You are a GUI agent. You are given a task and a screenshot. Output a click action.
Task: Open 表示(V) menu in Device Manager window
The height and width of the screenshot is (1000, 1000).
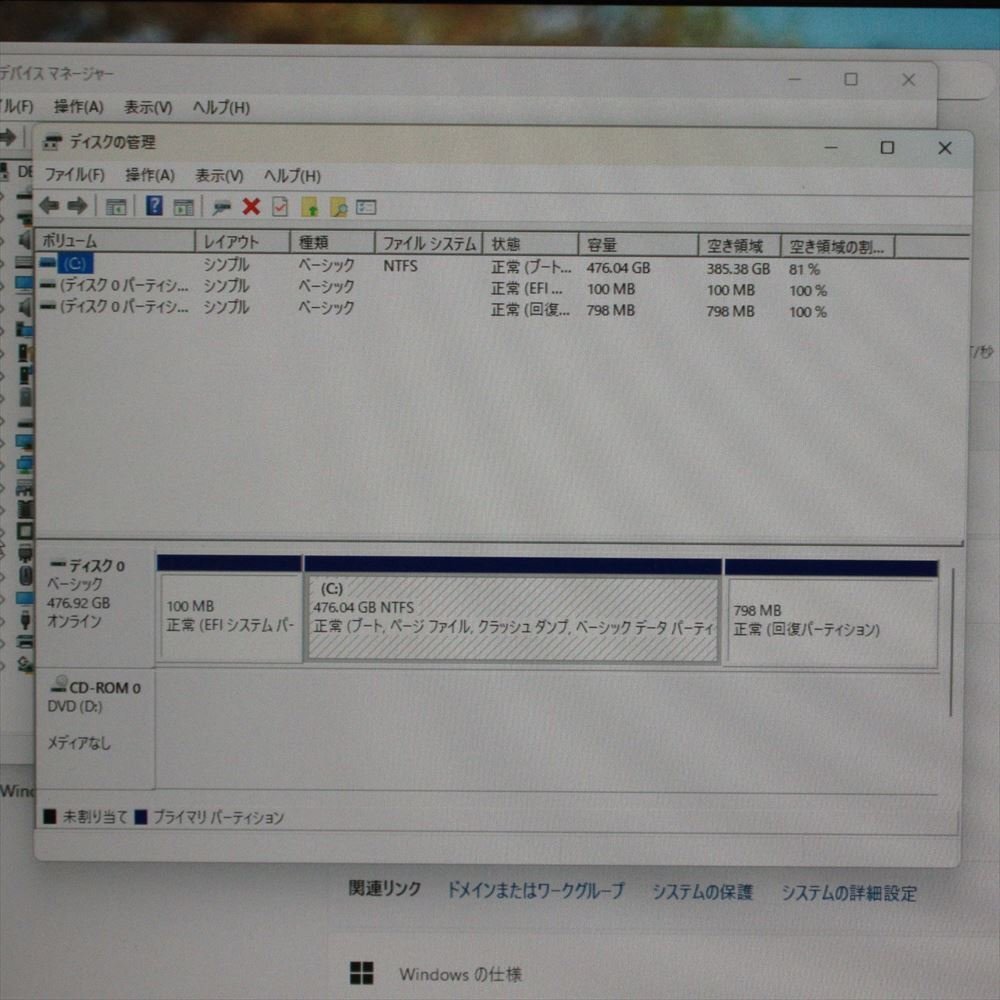point(148,107)
